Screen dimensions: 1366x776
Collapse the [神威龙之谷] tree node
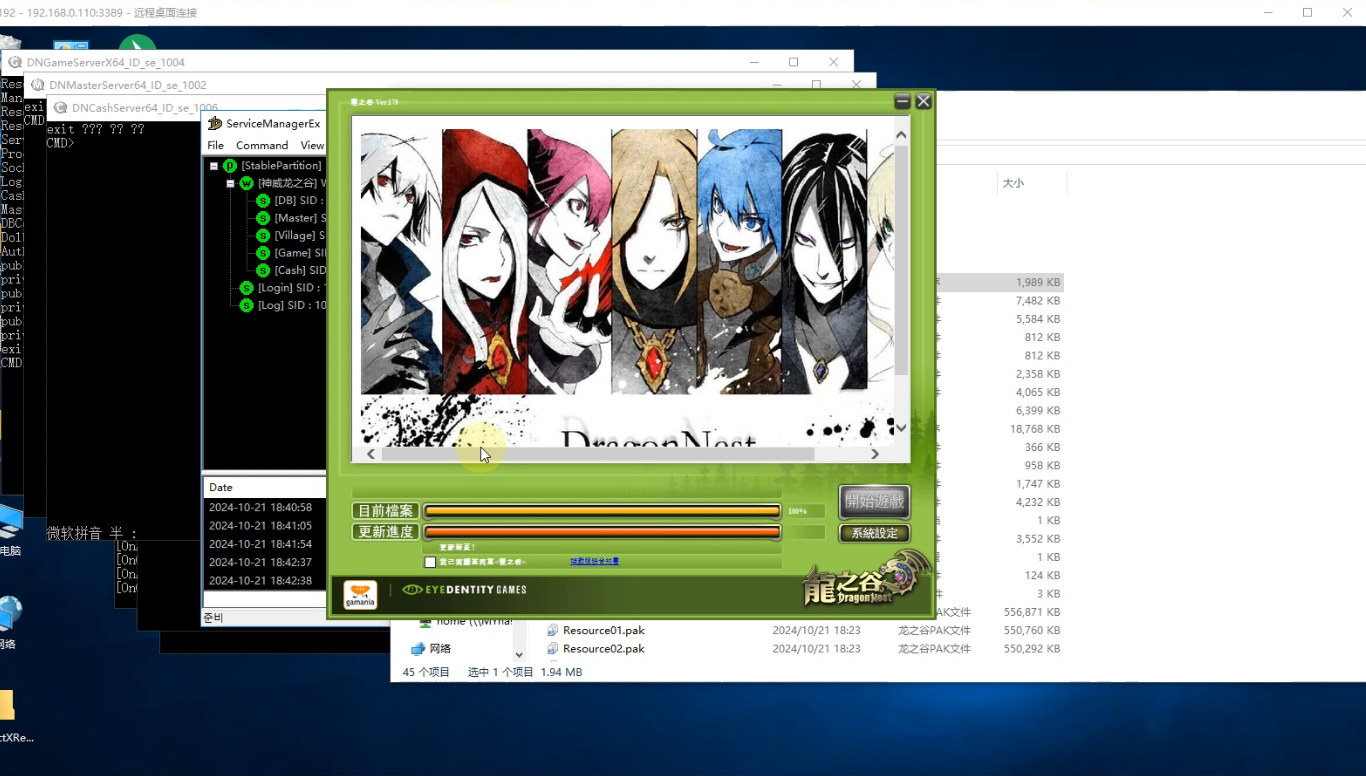230,184
